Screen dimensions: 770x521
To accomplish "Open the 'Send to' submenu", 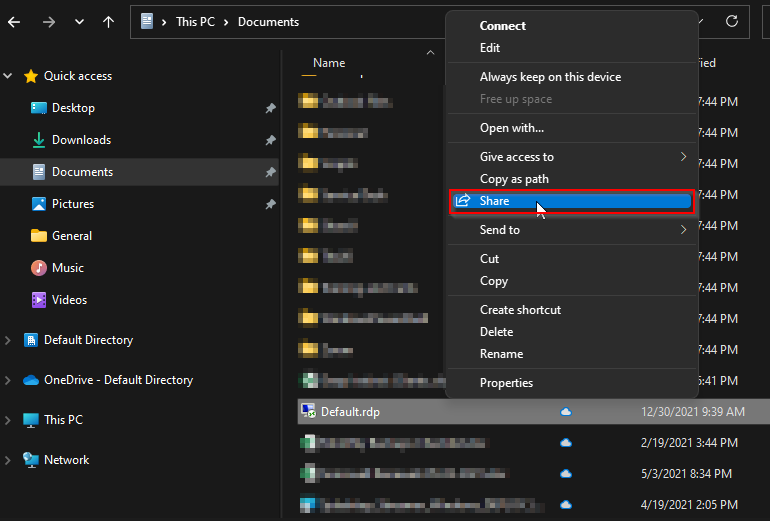I will point(572,229).
